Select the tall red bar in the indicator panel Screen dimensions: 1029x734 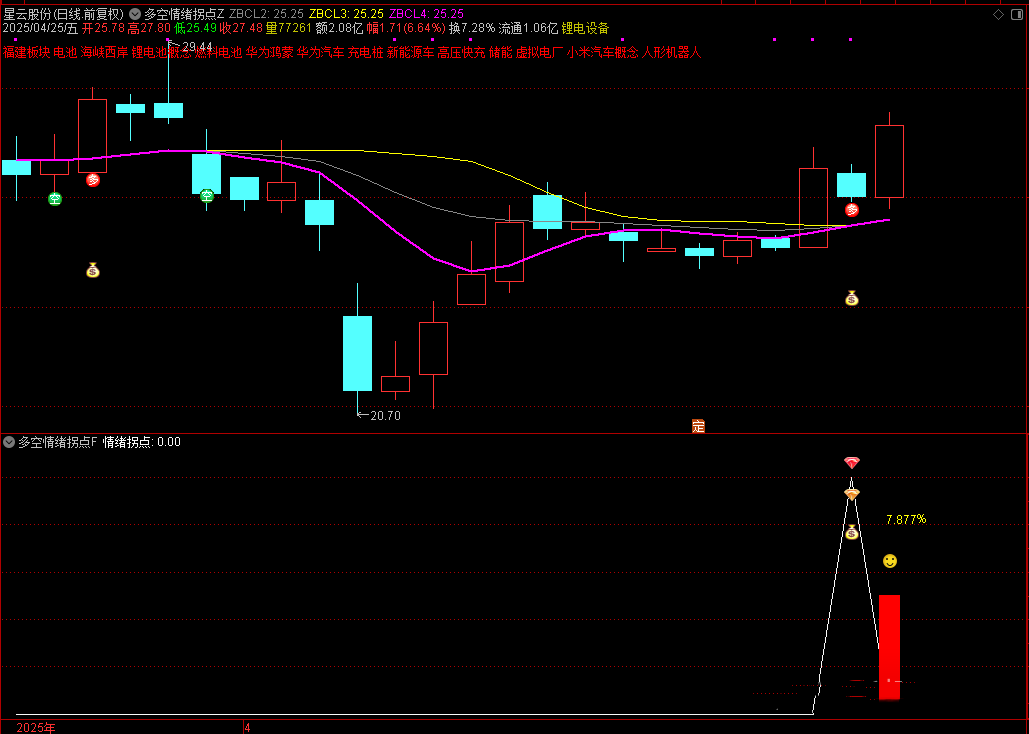889,647
